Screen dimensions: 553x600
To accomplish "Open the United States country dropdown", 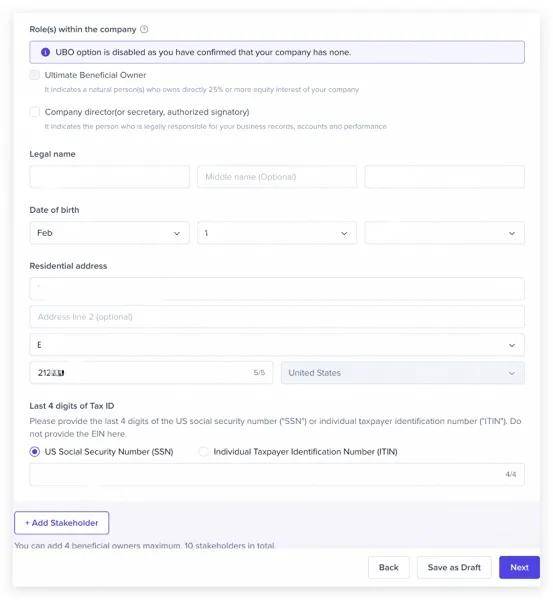I will click(403, 373).
